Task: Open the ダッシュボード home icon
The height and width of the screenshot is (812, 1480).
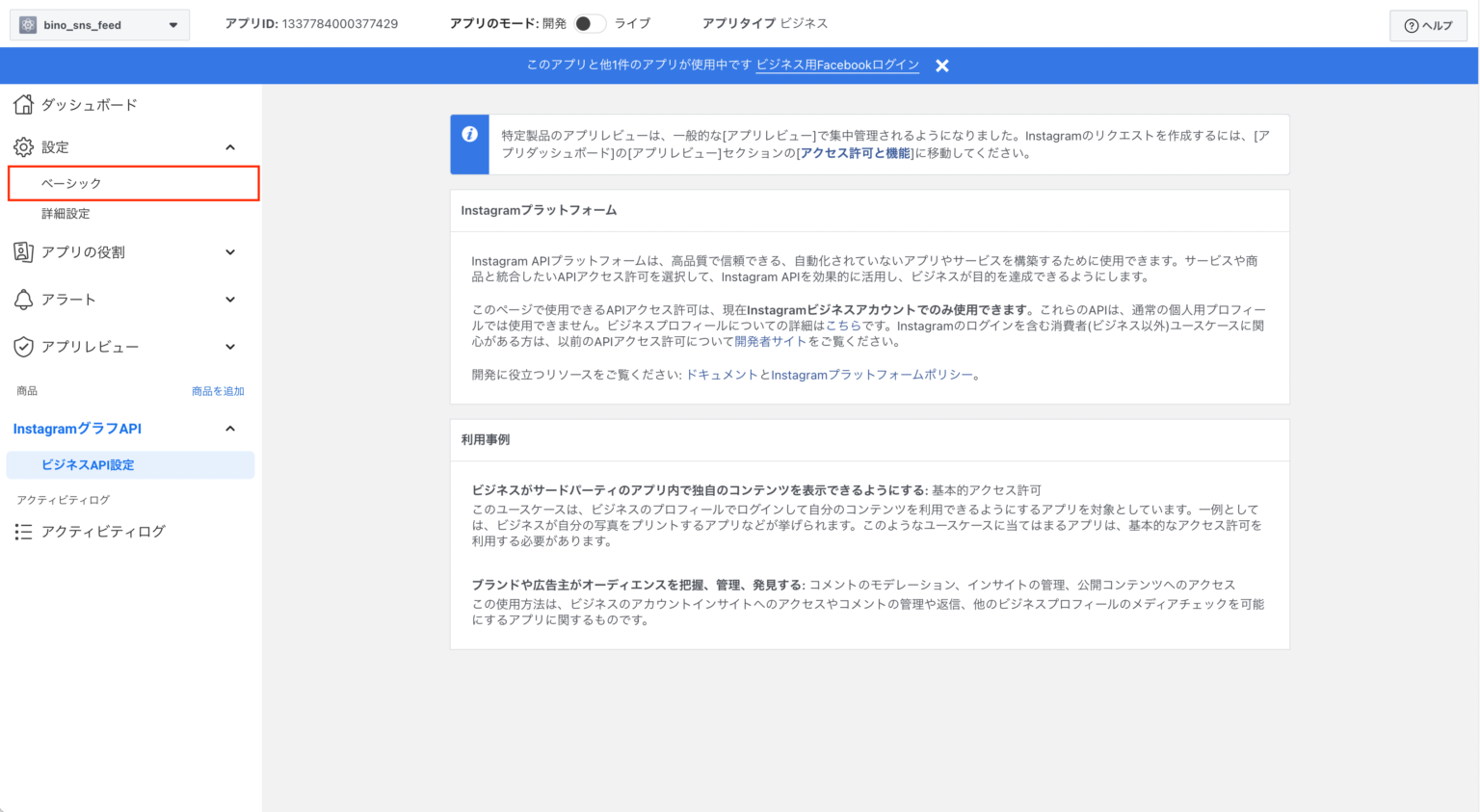Action: tap(22, 104)
